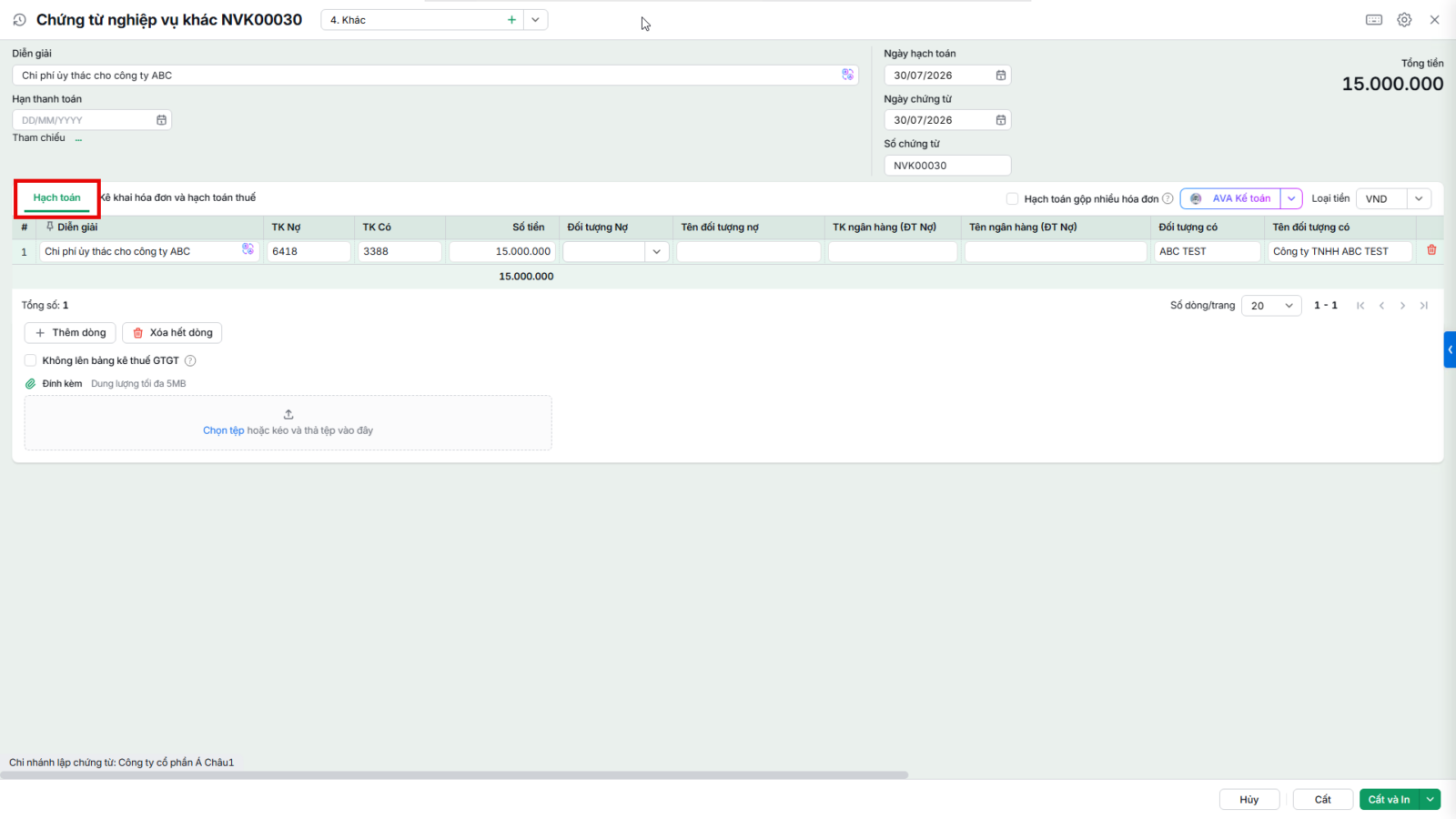Click Cất và In to save and print
Viewport: 1456px width, 819px height.
[1390, 799]
